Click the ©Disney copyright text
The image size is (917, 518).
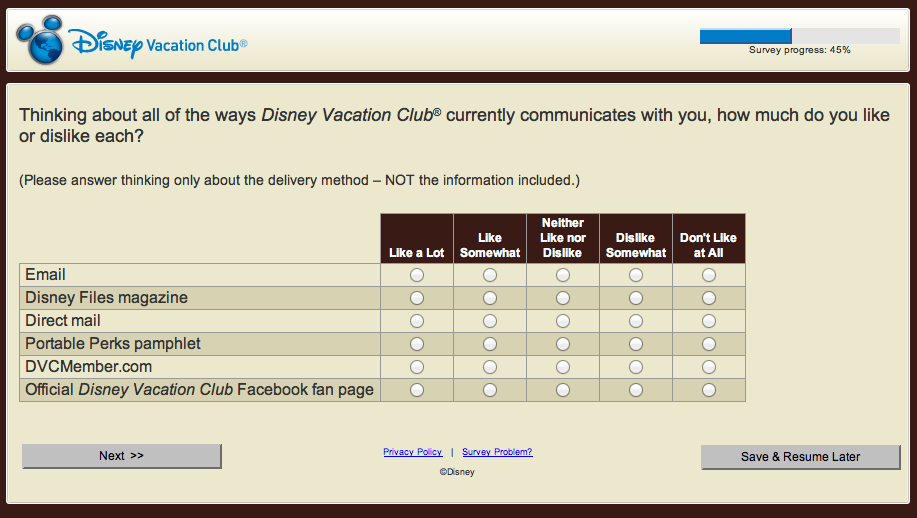click(457, 472)
